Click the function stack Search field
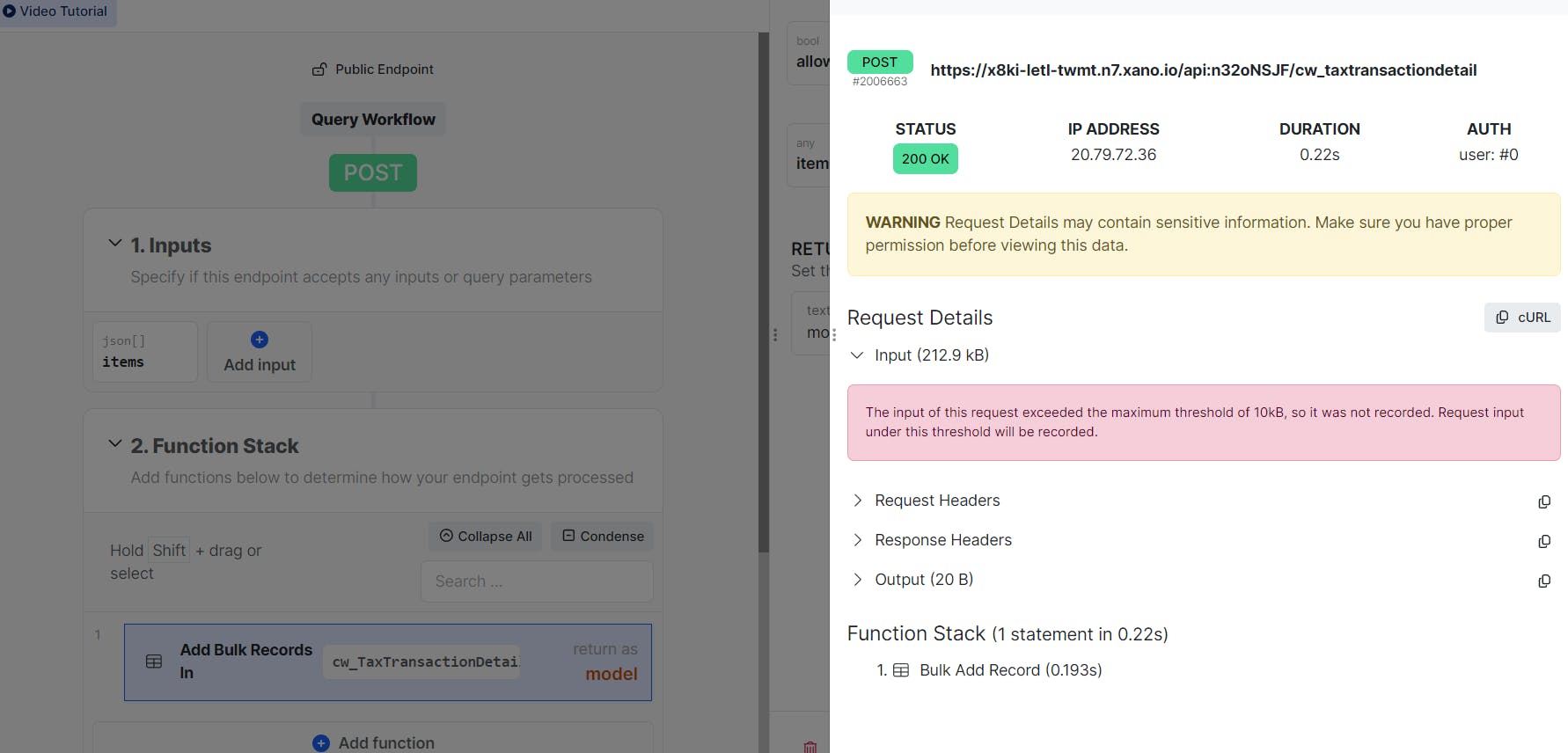 click(537, 581)
